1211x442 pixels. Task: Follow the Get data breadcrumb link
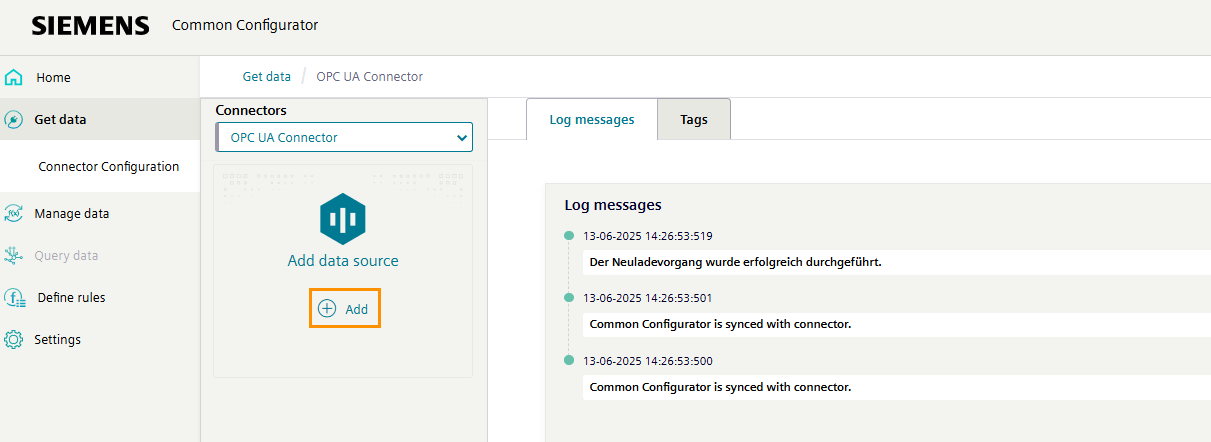[267, 76]
